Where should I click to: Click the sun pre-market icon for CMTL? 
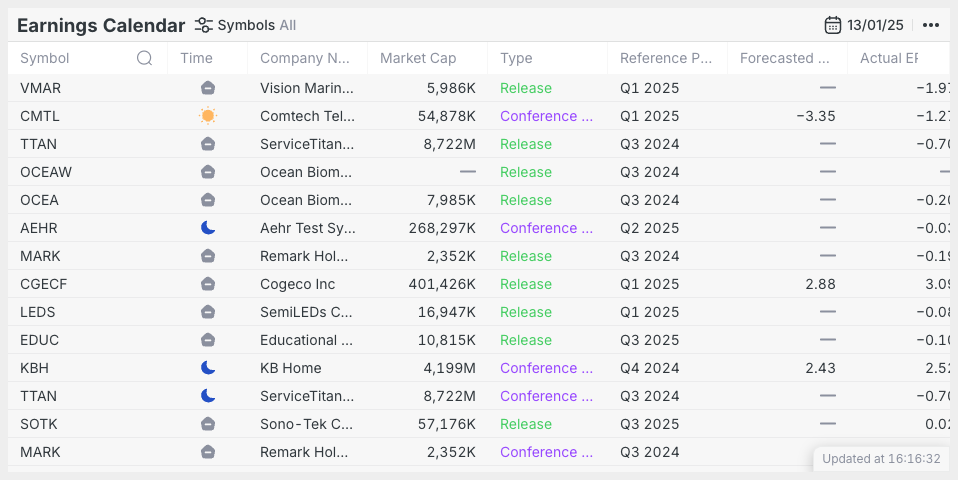(208, 116)
